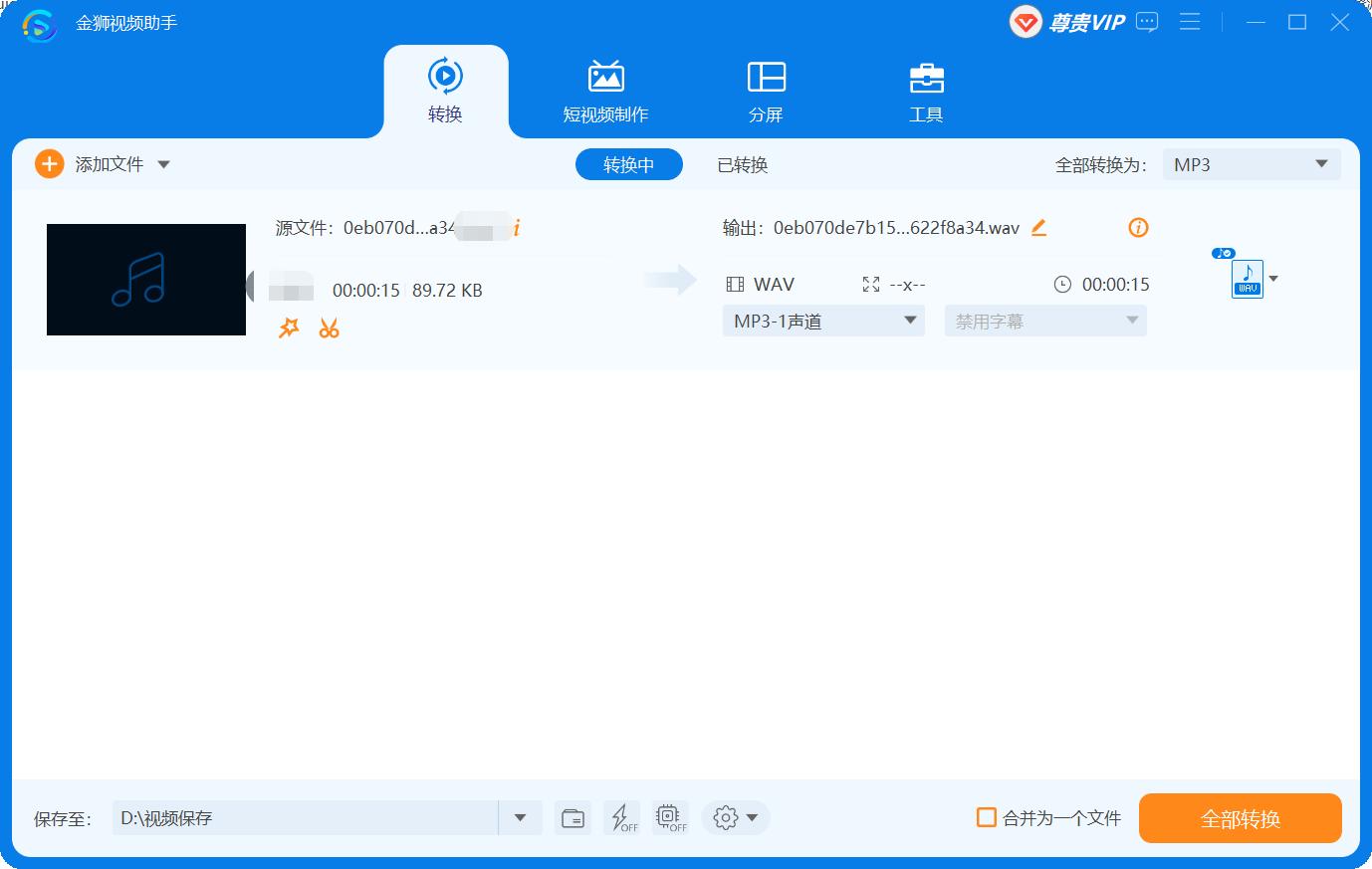This screenshot has height=869, width=1372.
Task: Open the feedback message icon in the title bar
Action: (1146, 21)
